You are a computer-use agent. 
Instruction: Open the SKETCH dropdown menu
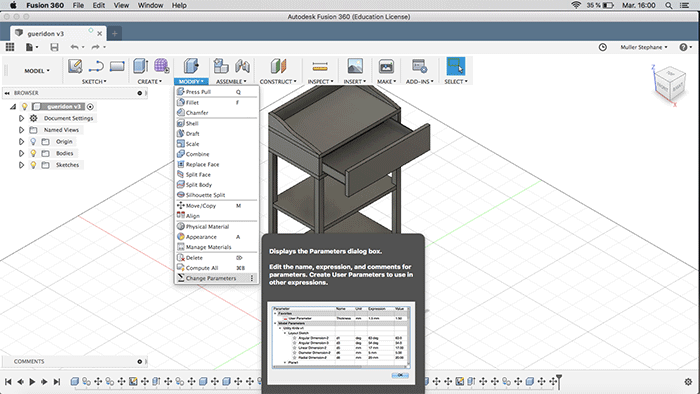(x=94, y=81)
